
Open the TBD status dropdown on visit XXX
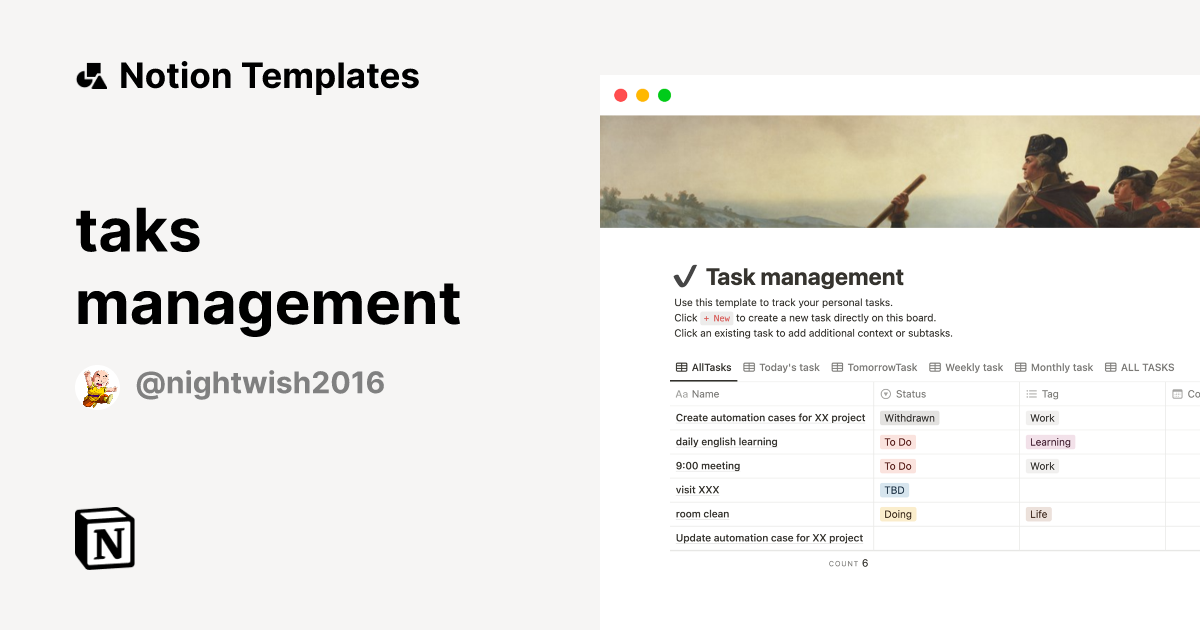click(894, 490)
